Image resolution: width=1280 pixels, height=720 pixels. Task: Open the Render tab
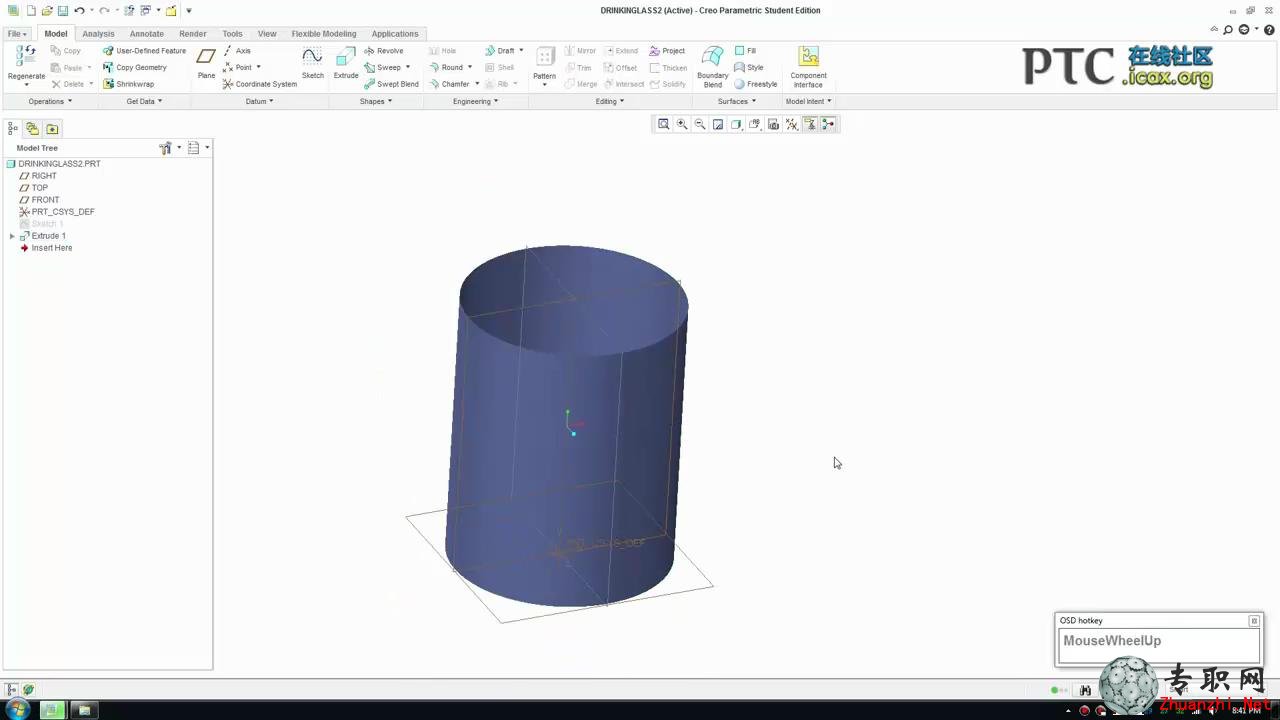click(x=193, y=34)
